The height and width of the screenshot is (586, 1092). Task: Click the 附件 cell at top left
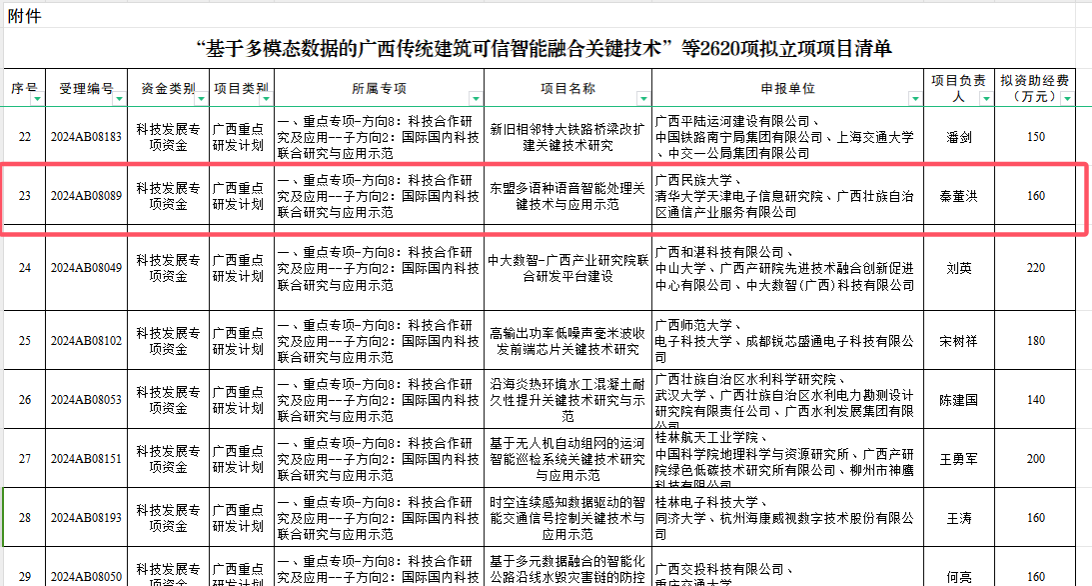click(x=25, y=17)
